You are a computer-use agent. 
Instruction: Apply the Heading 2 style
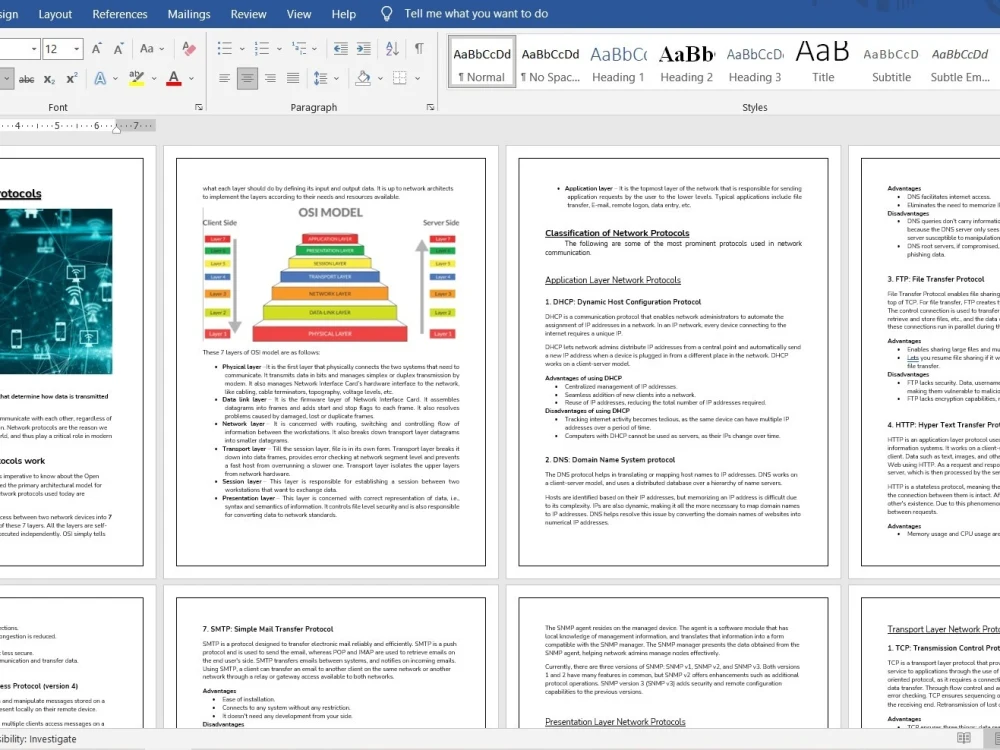[686, 62]
